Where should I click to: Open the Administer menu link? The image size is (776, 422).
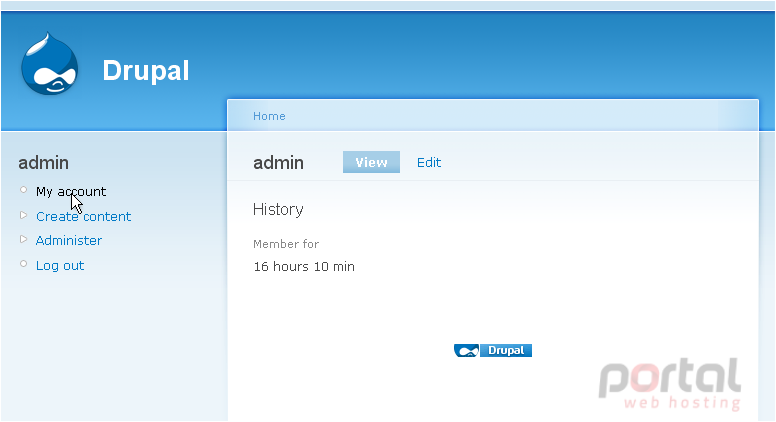[x=69, y=240]
